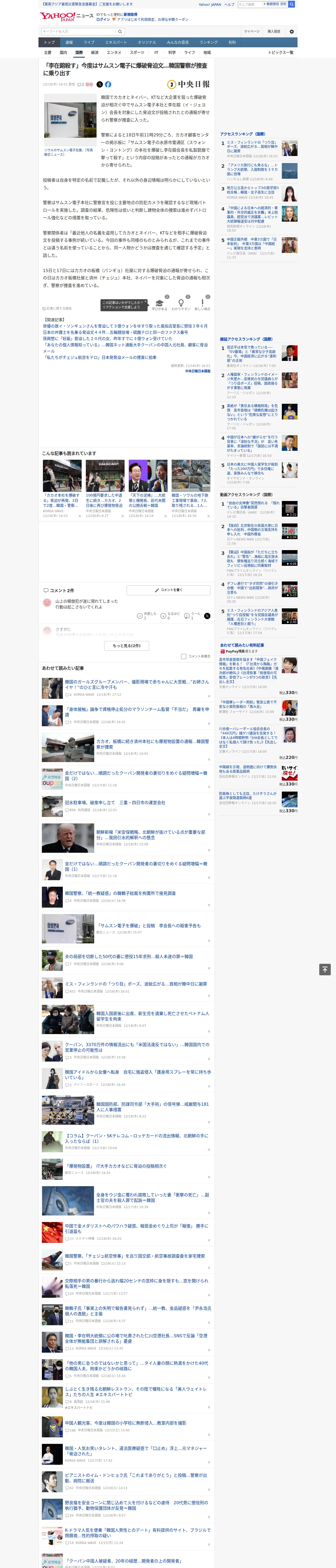Open 購入履歴 link
This screenshot has height=1568, width=336.
coord(274,32)
